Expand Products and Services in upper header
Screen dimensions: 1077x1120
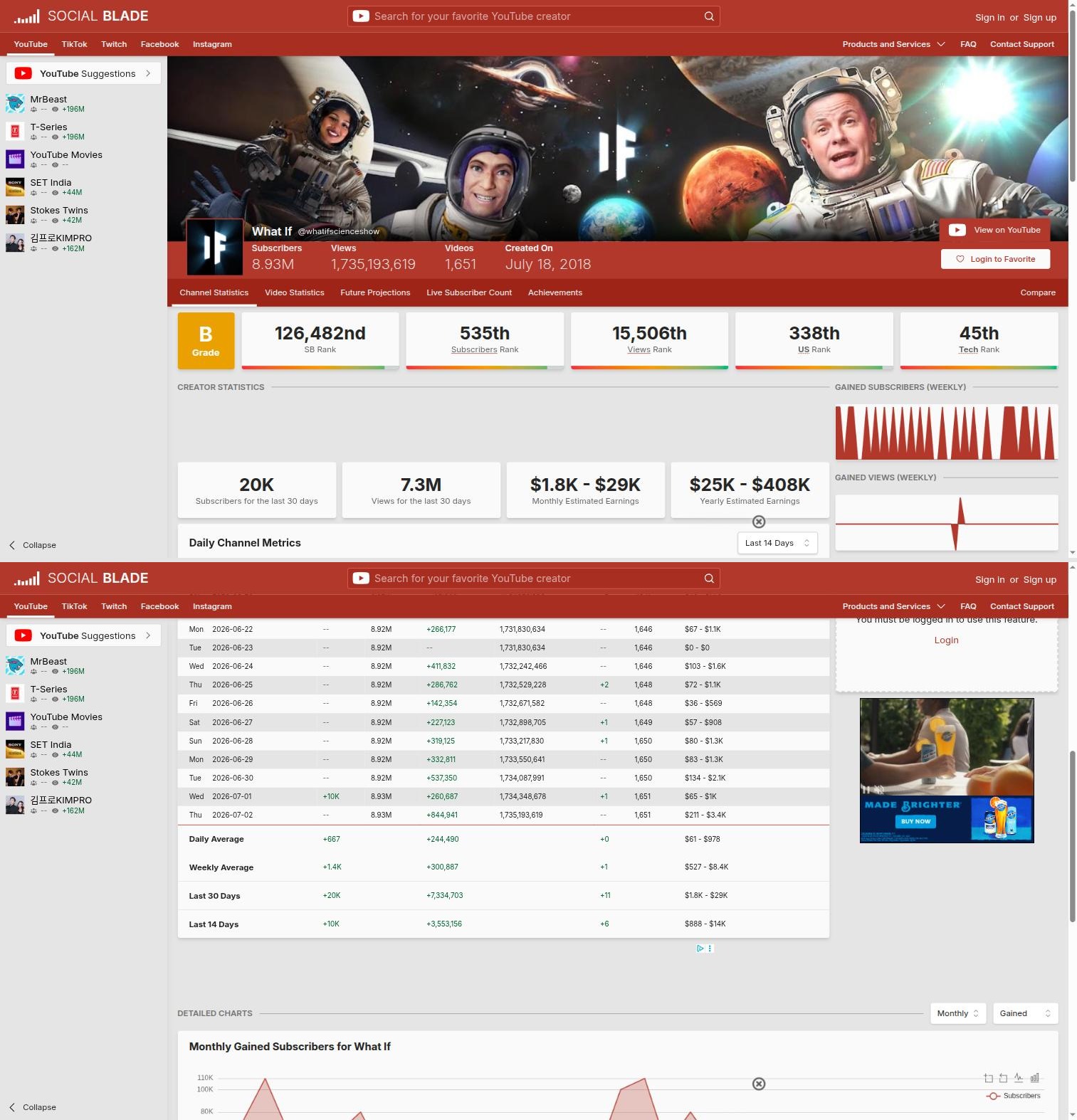[x=893, y=44]
